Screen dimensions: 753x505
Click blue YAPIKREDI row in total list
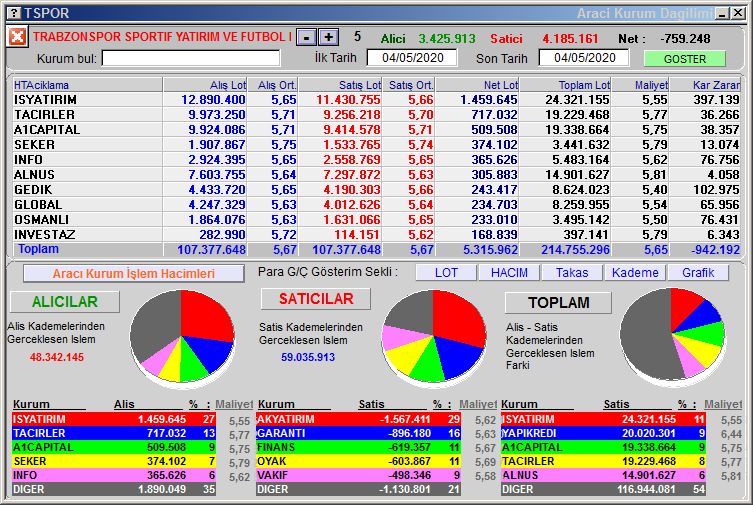(604, 433)
